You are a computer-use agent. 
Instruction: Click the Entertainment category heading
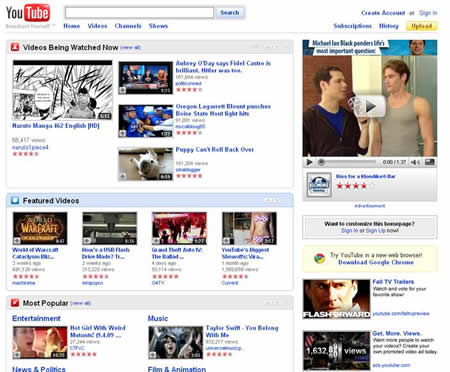[36, 318]
